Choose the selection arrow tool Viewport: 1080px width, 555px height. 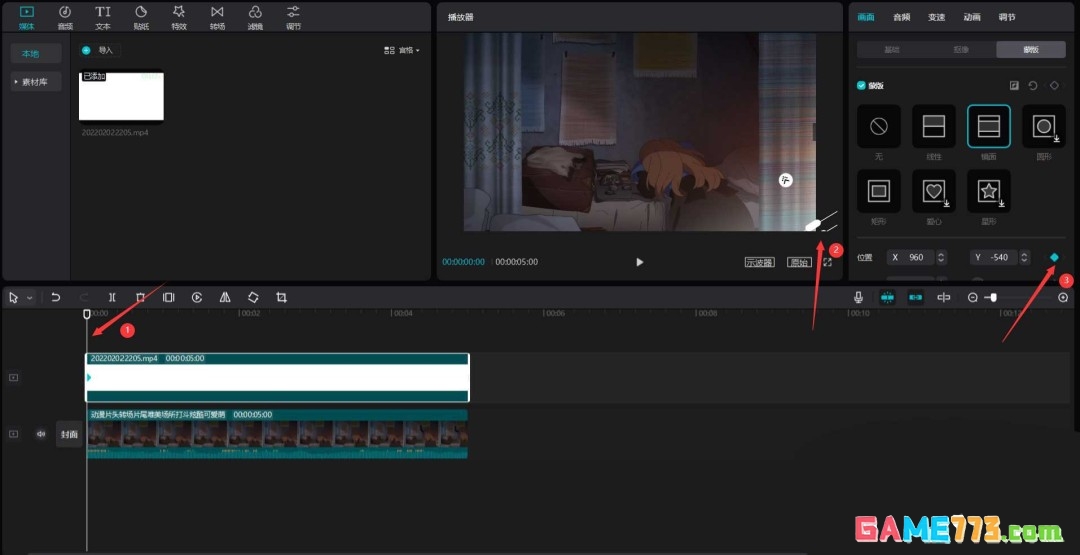point(14,297)
